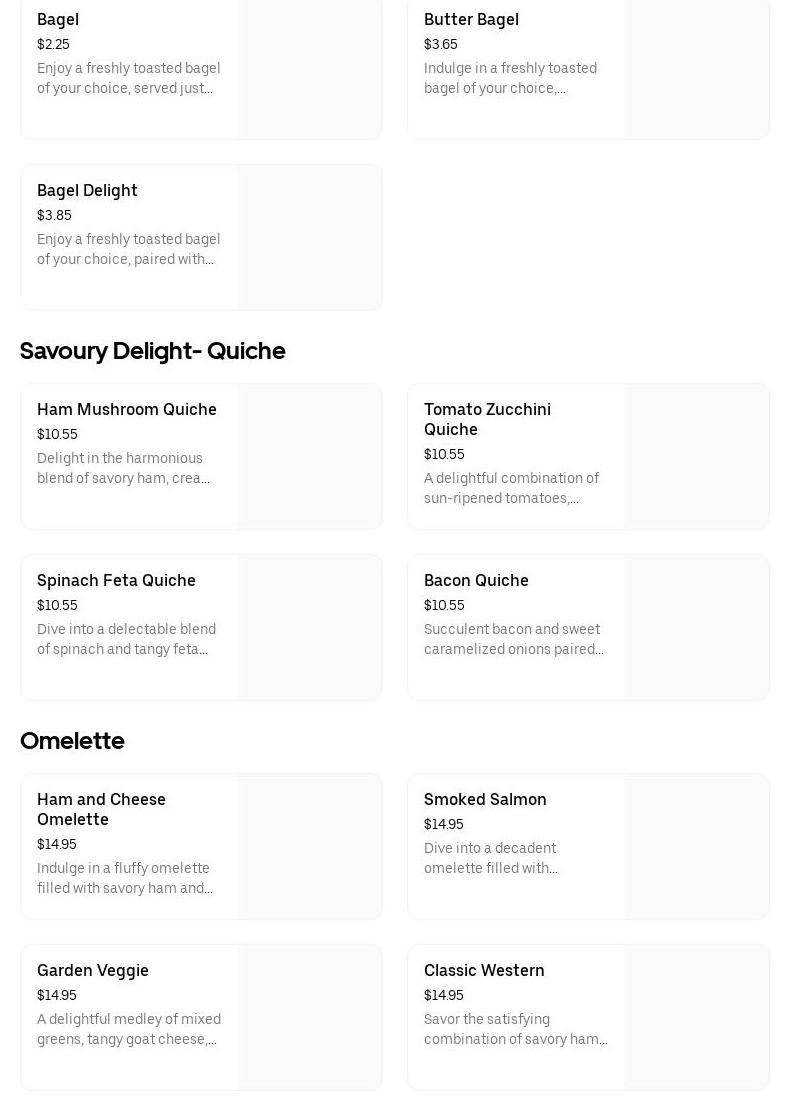Click the Bagel Delight image placeholder
The width and height of the screenshot is (804, 1113).
310,238
